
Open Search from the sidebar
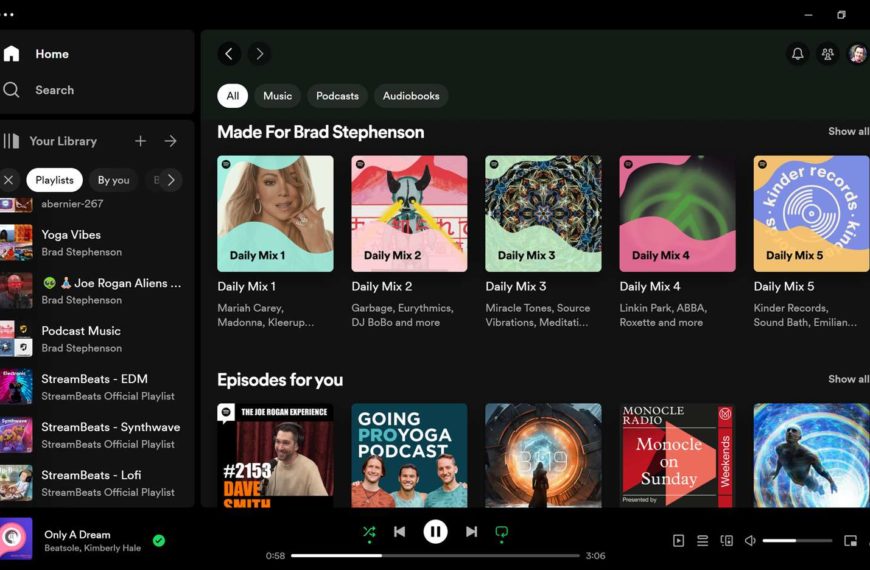[x=38, y=90]
